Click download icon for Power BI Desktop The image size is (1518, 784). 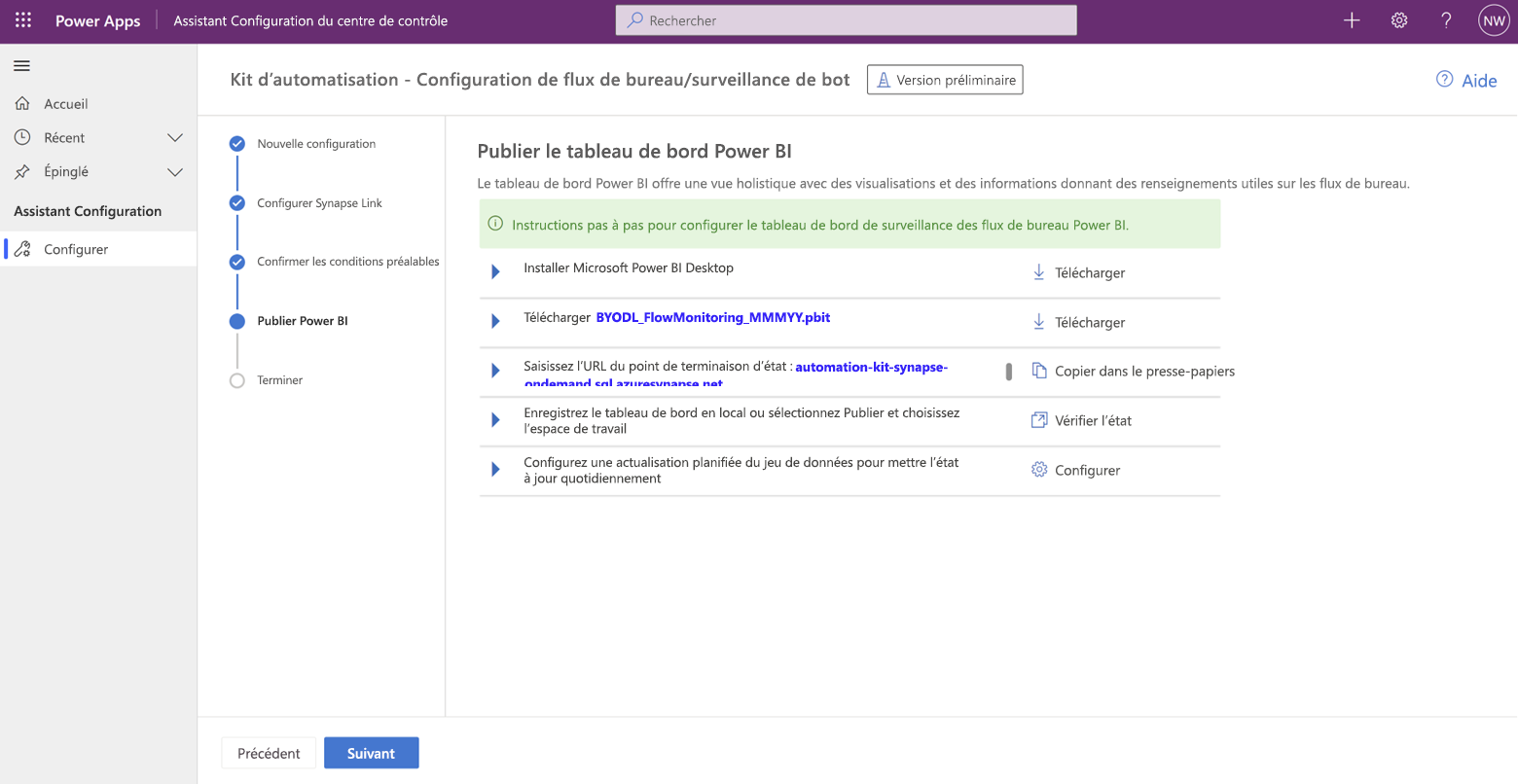[x=1039, y=272]
